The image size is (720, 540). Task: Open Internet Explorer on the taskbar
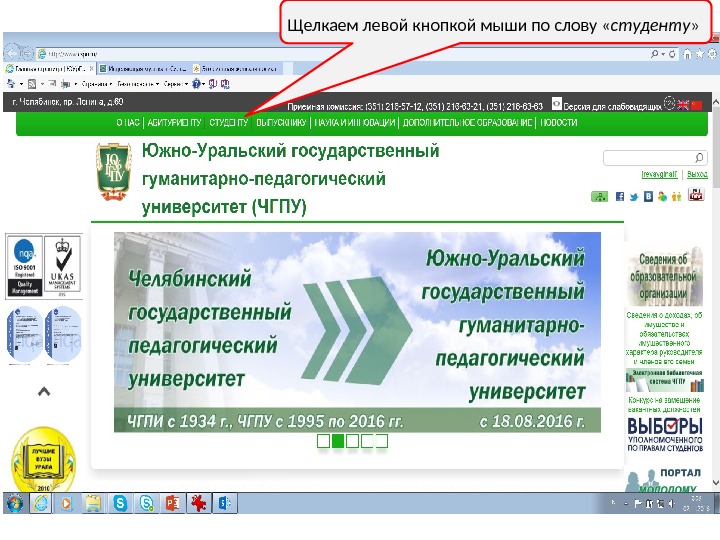coord(41,503)
